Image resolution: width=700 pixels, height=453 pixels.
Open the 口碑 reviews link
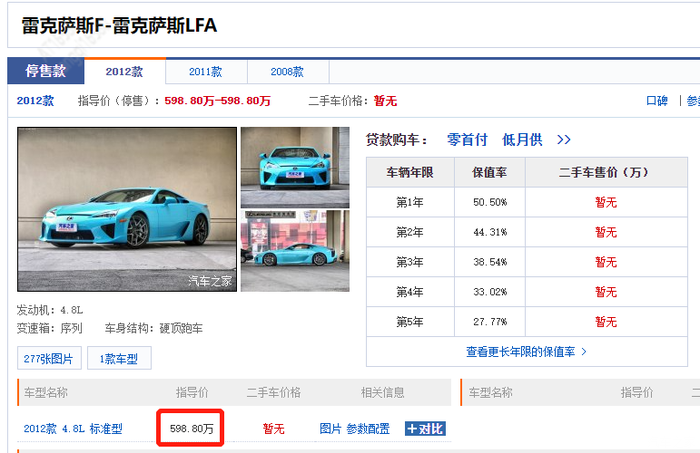coord(656,101)
